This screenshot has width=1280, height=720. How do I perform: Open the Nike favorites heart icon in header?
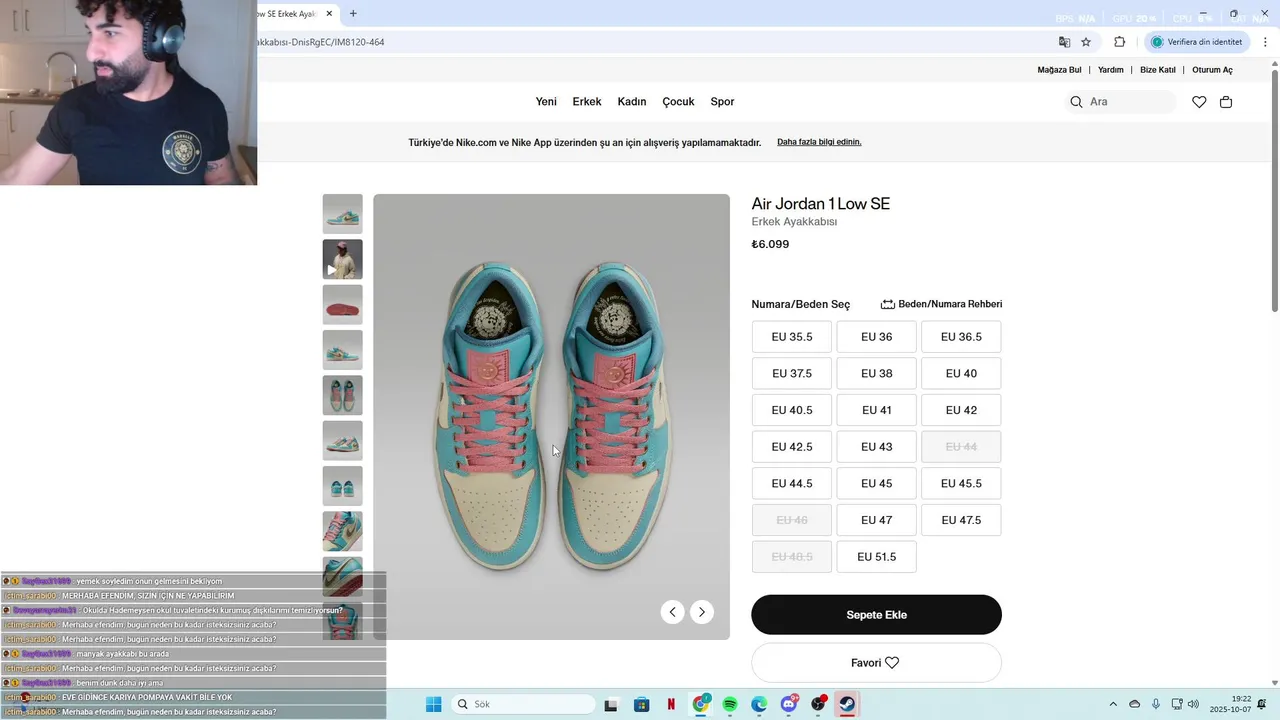pos(1199,102)
